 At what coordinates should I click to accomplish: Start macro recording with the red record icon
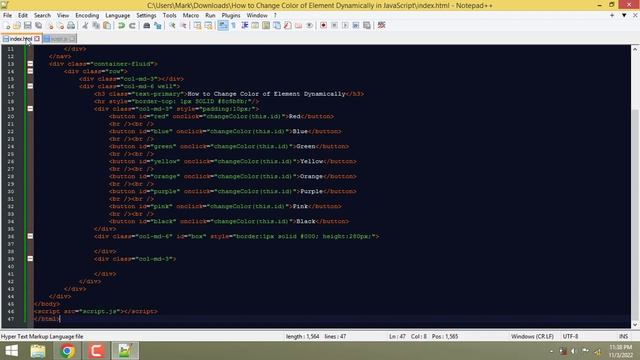pyautogui.click(x=323, y=25)
